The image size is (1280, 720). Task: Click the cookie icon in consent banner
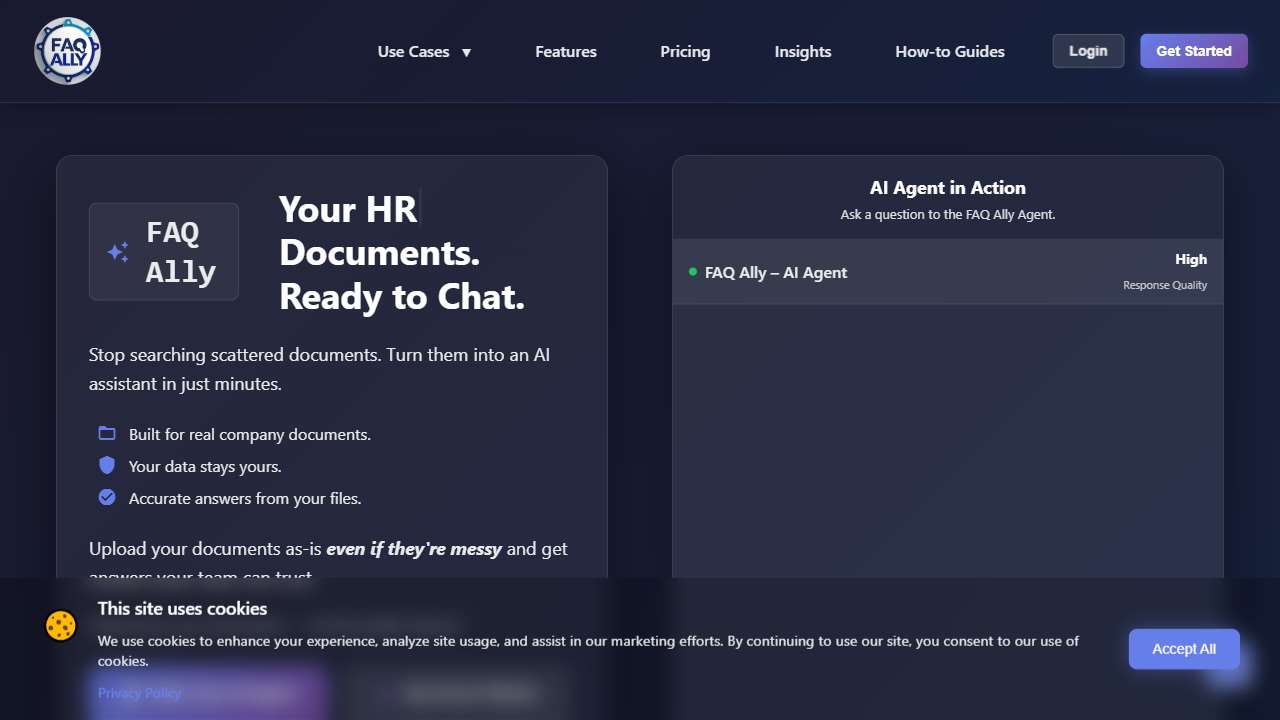point(61,626)
